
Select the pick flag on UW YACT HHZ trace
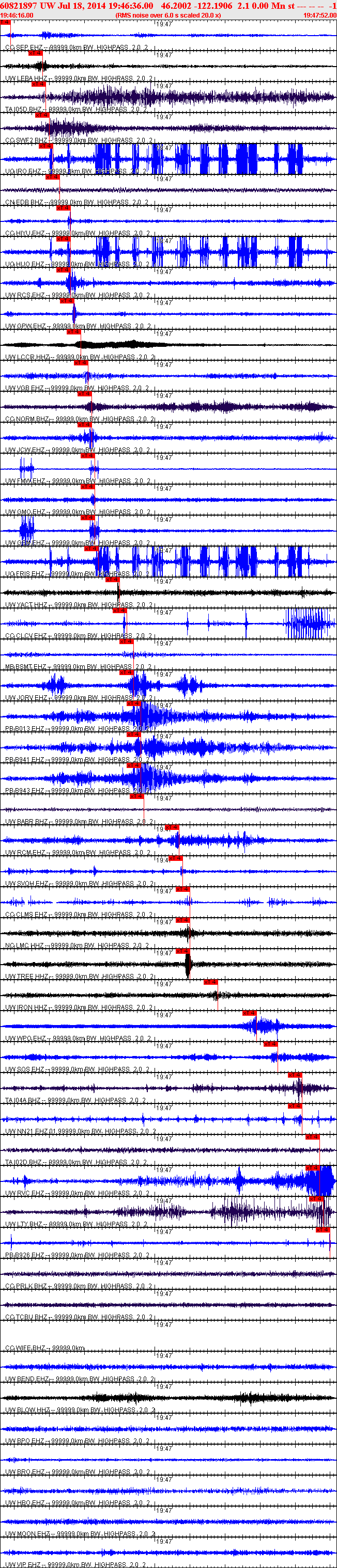tap(112, 580)
